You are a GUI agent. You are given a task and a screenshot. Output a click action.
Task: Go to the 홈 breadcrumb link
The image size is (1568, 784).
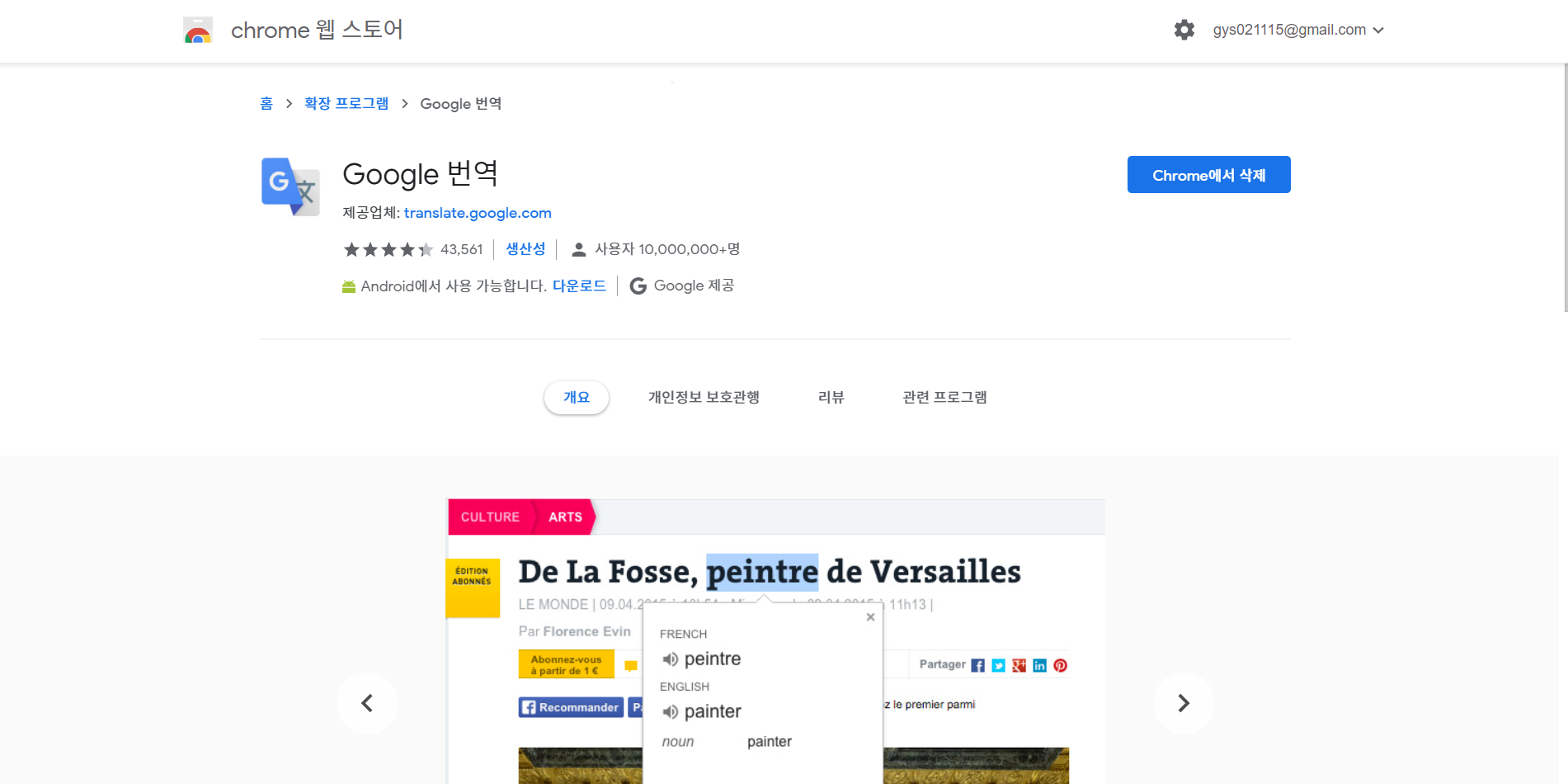click(x=266, y=103)
